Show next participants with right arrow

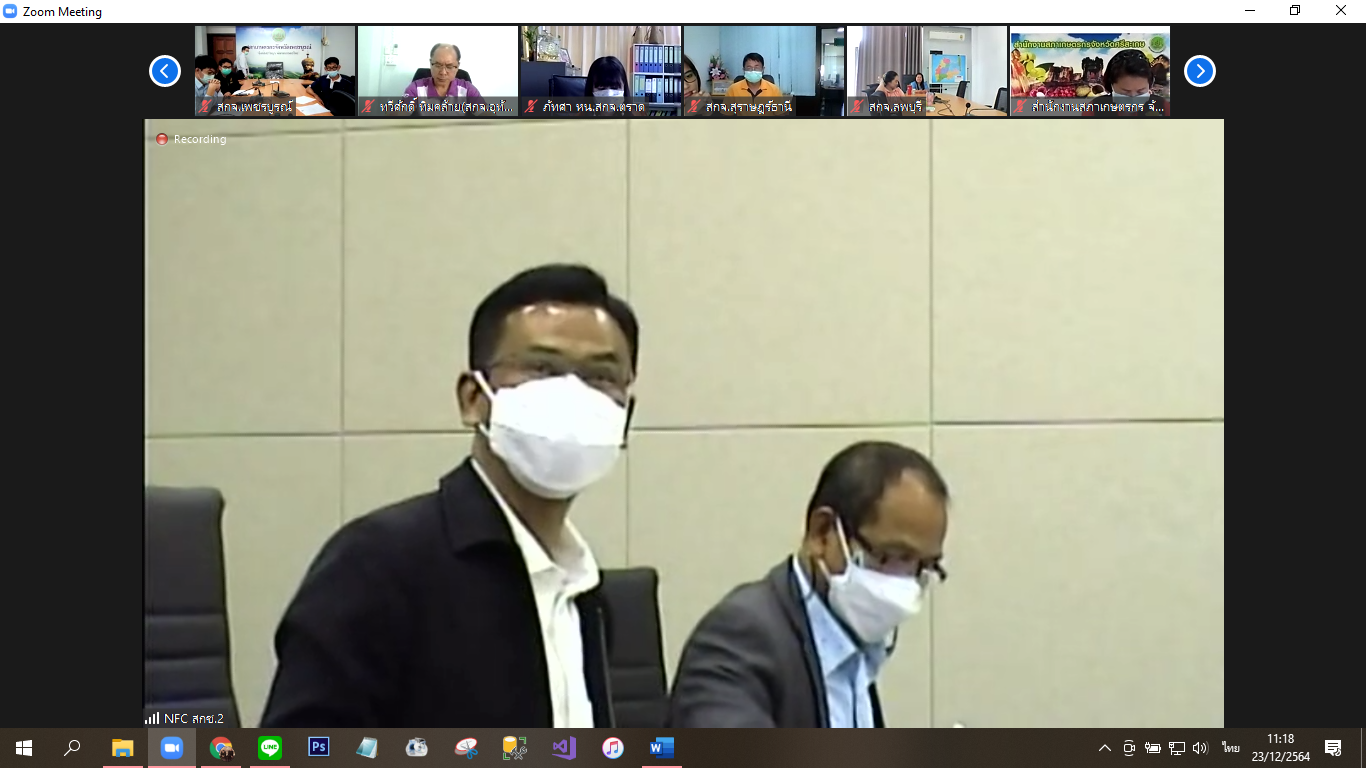pyautogui.click(x=1200, y=71)
